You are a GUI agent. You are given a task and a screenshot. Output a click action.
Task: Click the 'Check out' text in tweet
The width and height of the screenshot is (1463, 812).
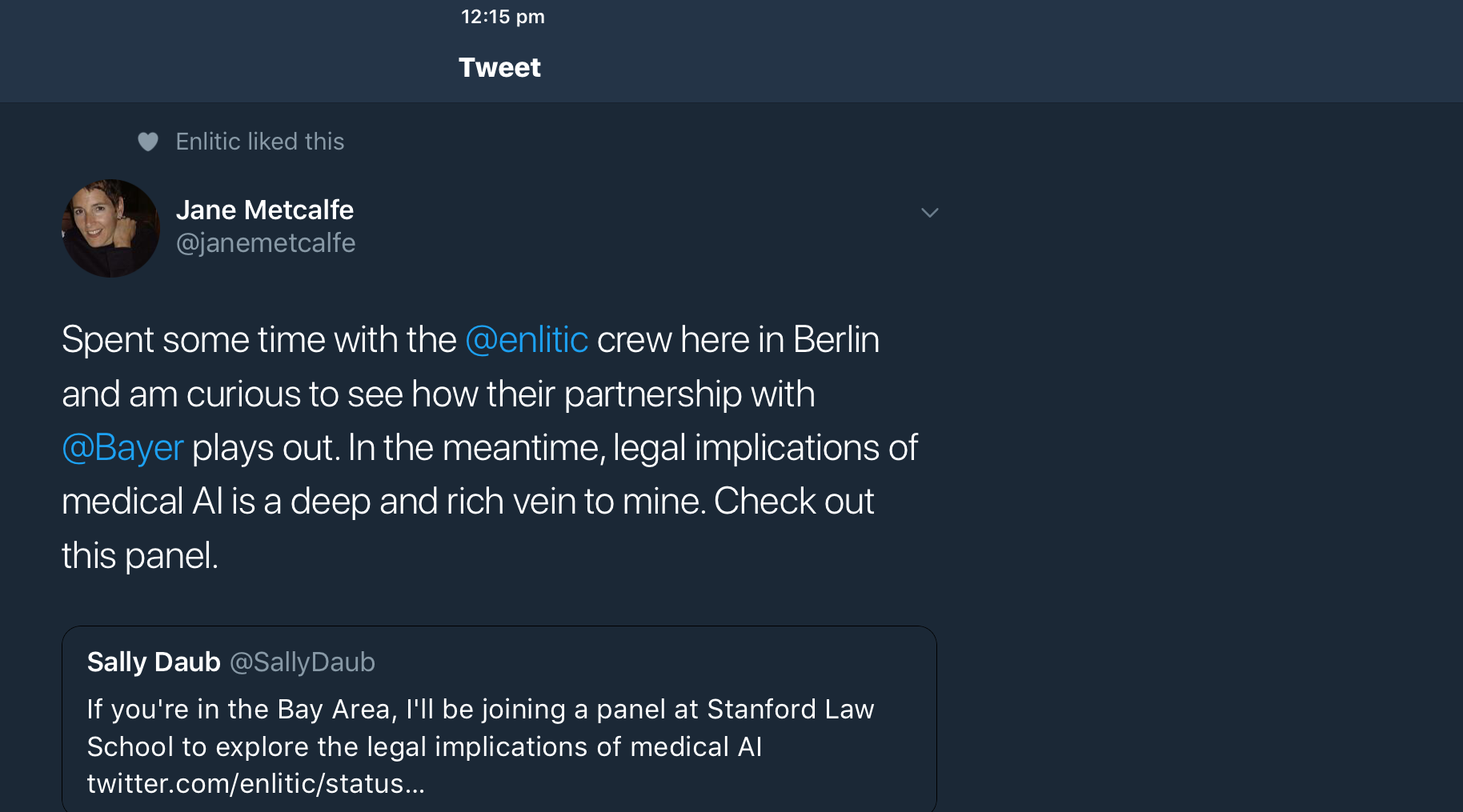(794, 502)
